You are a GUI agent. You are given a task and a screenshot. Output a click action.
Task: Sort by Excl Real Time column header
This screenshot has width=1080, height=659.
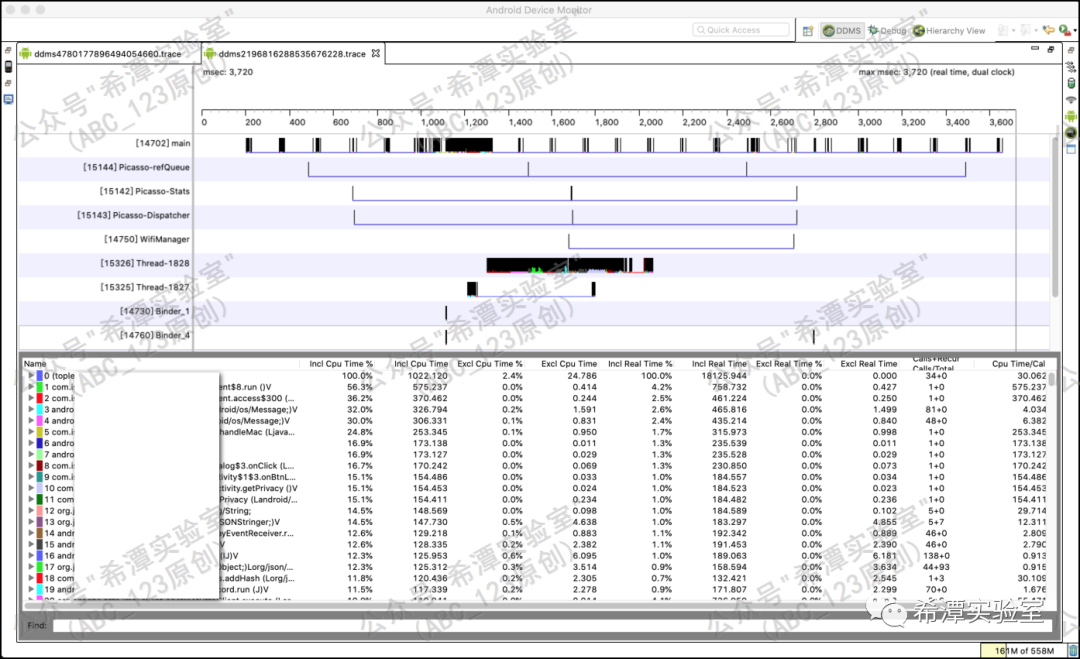868,364
